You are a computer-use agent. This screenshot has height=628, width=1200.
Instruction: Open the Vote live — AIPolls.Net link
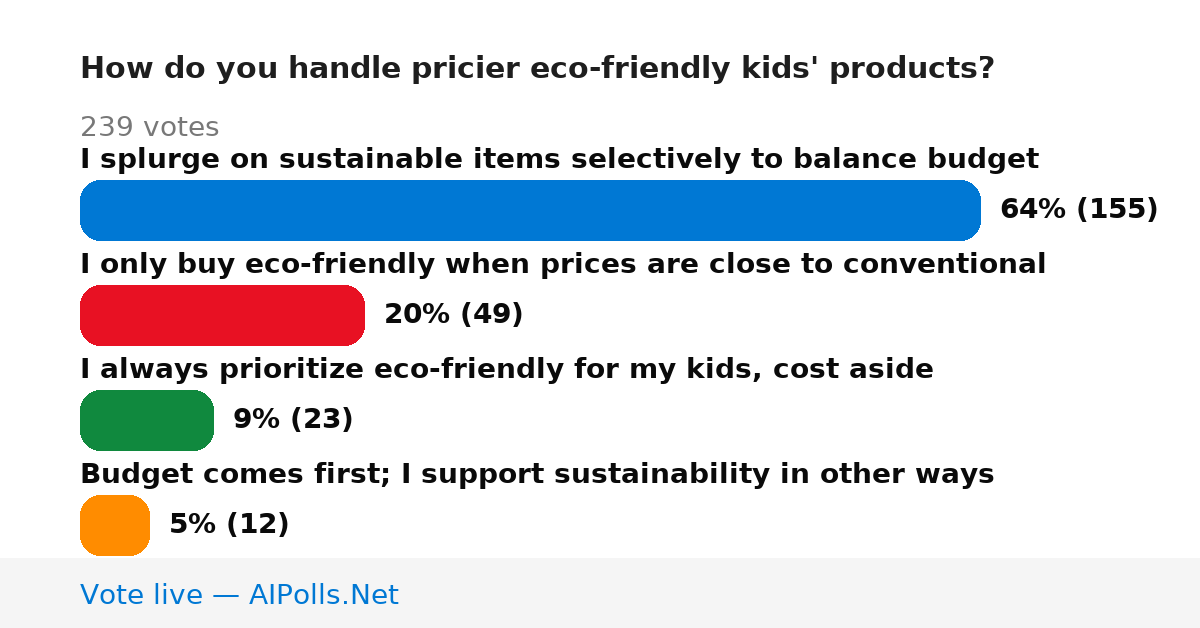click(239, 595)
